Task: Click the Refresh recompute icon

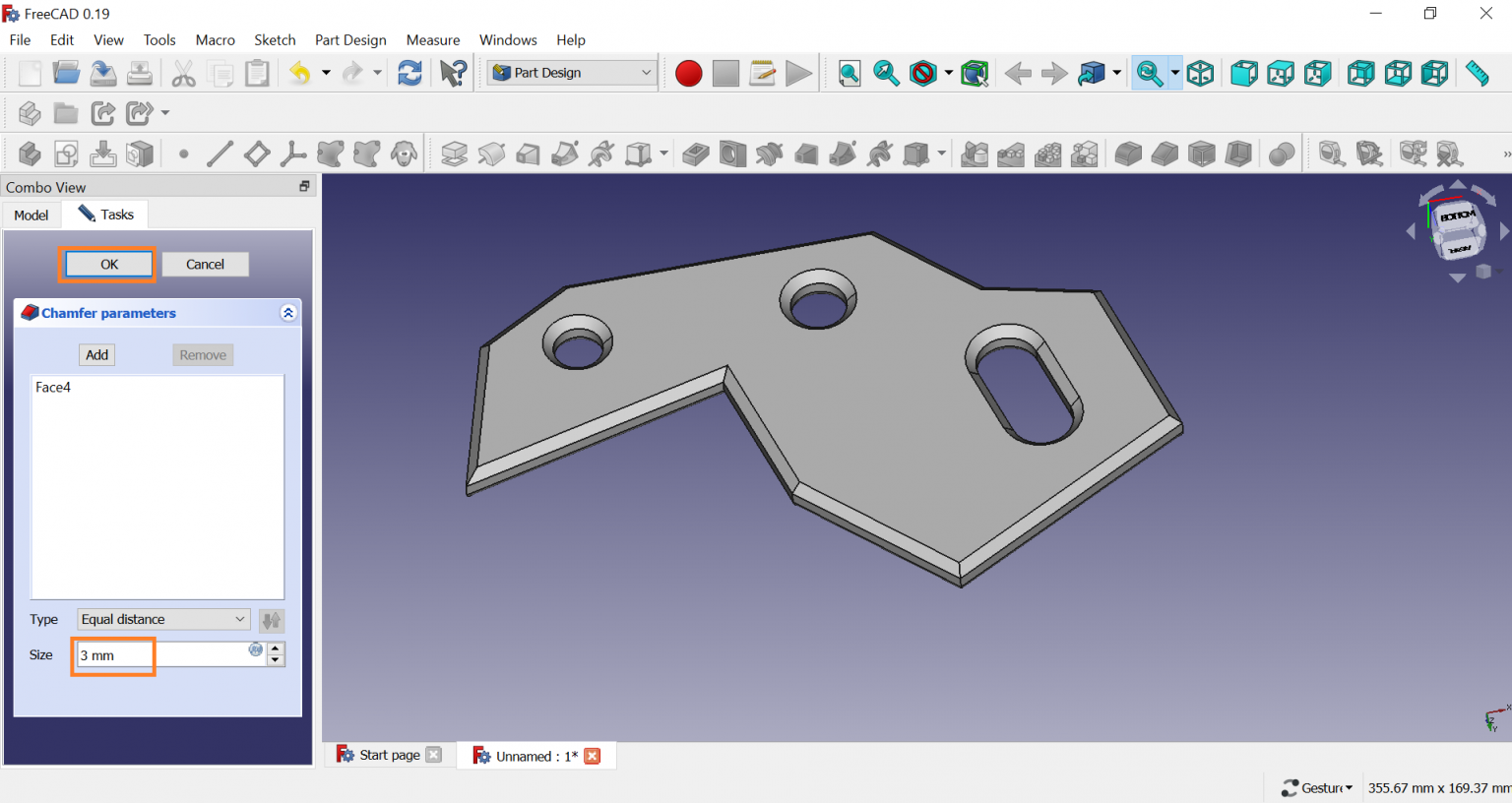Action: 409,74
